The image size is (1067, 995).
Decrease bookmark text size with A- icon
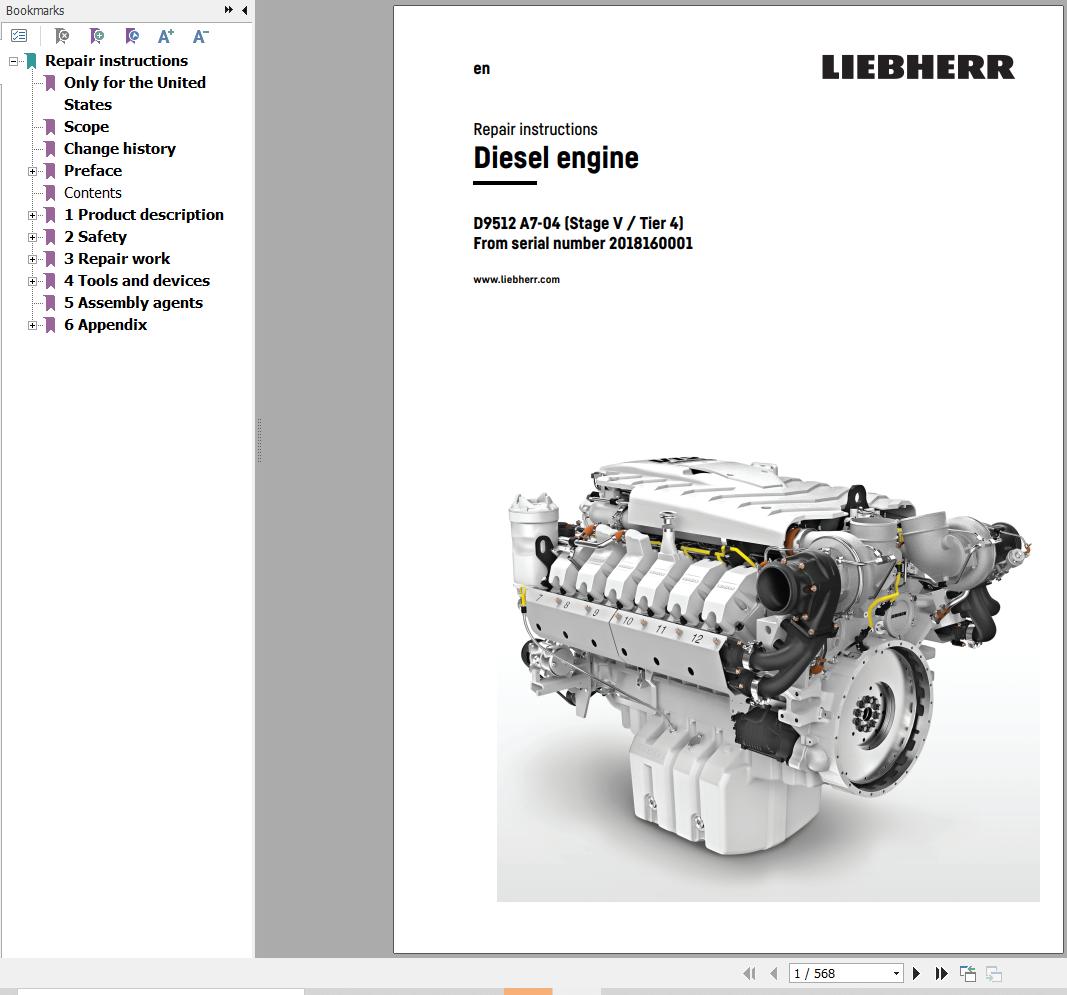pos(199,36)
